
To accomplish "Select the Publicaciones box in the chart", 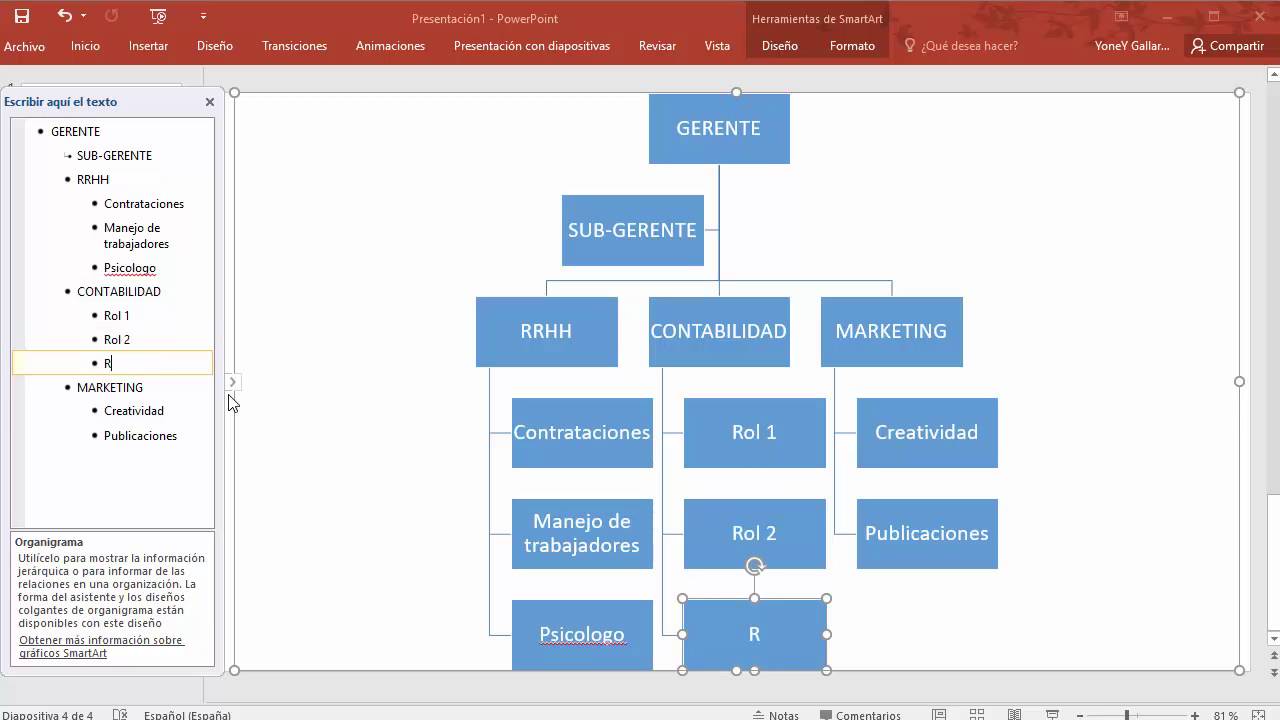I will coord(927,534).
